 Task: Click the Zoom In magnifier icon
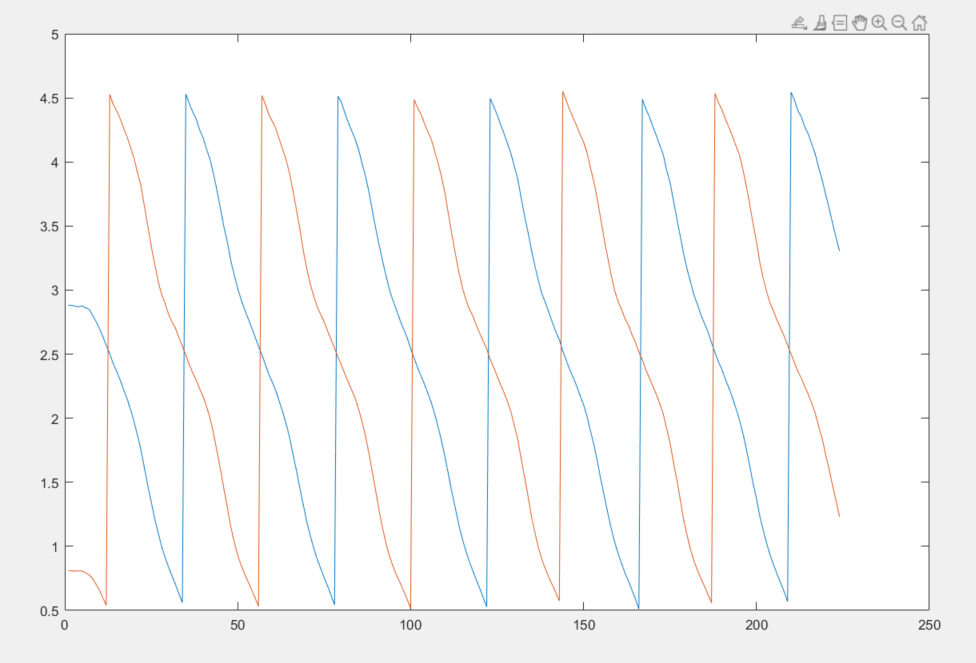[880, 22]
